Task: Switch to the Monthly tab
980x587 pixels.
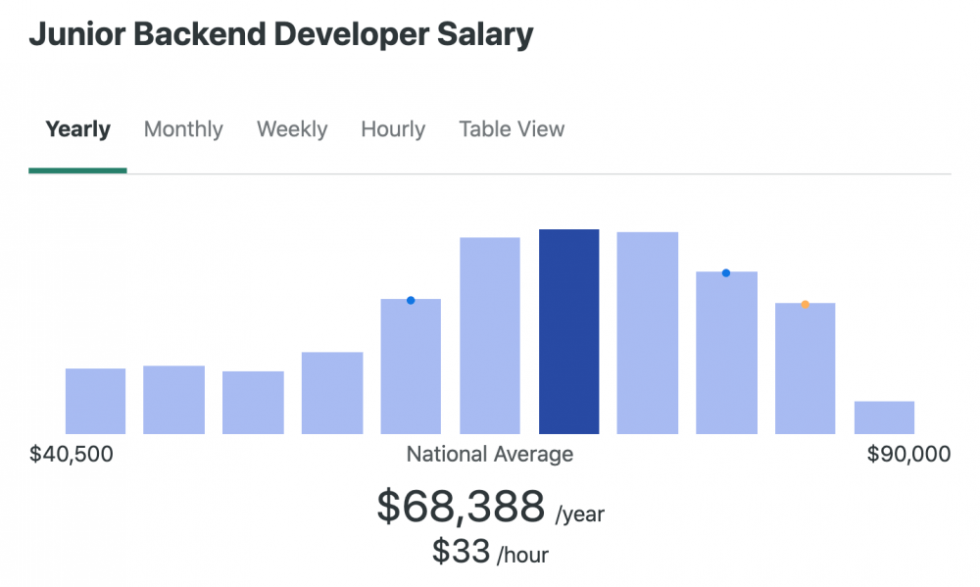Action: point(183,129)
